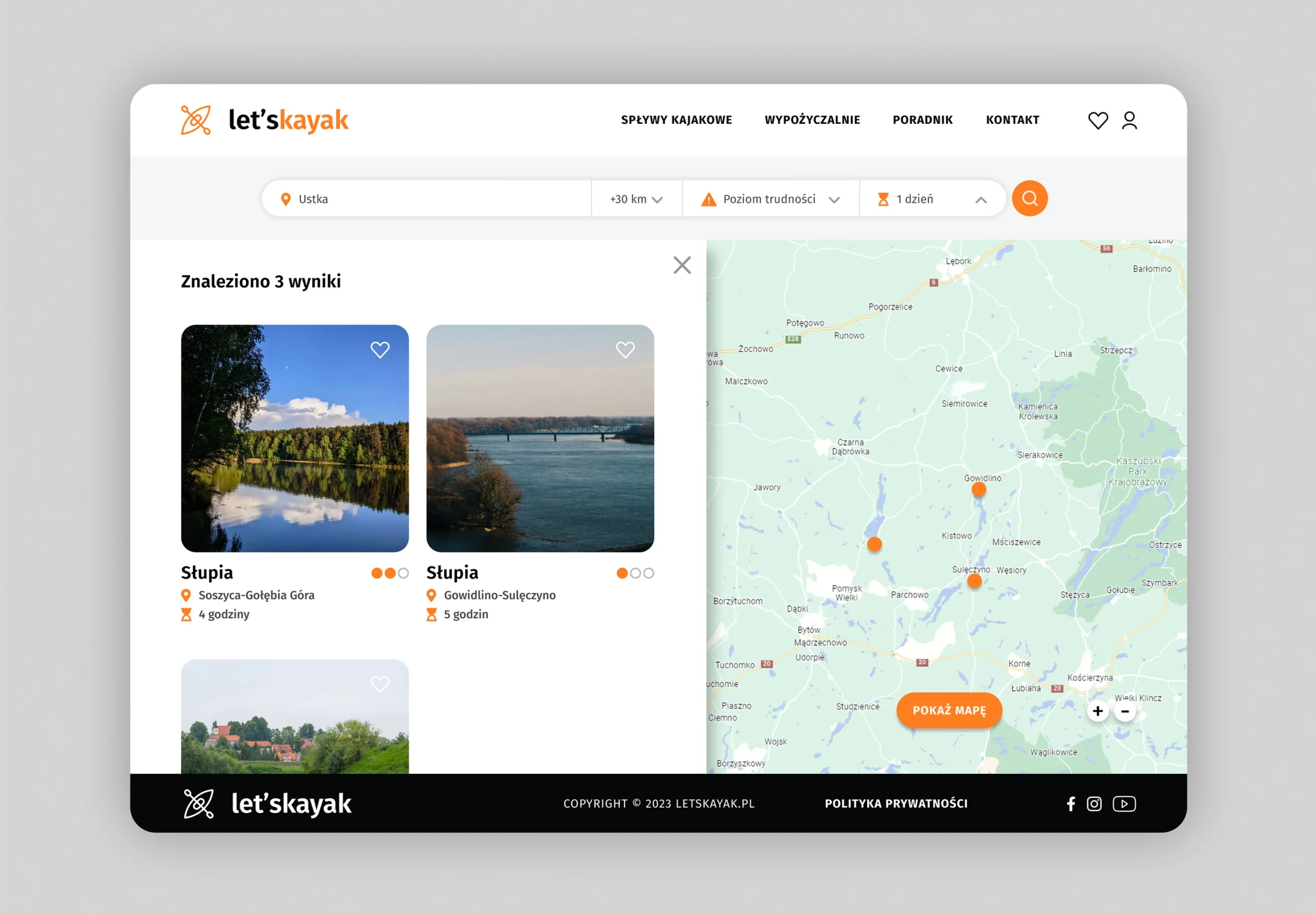The image size is (1316, 914).
Task: Click the orange search magnifier button
Action: [1029, 198]
